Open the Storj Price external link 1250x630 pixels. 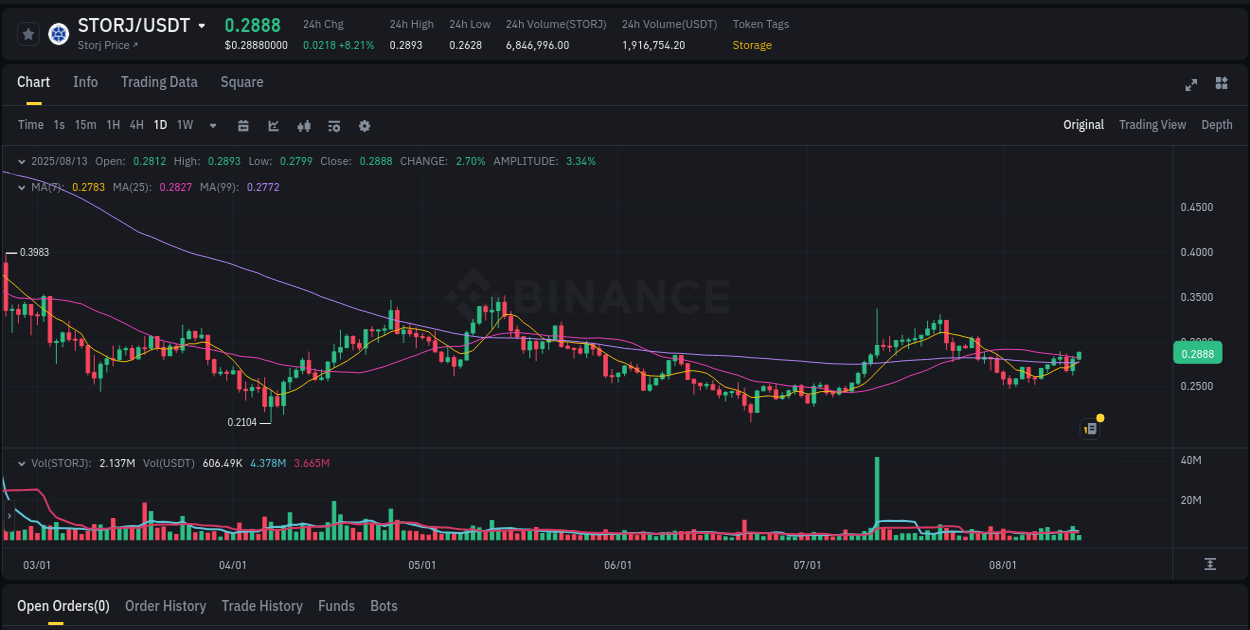(107, 45)
